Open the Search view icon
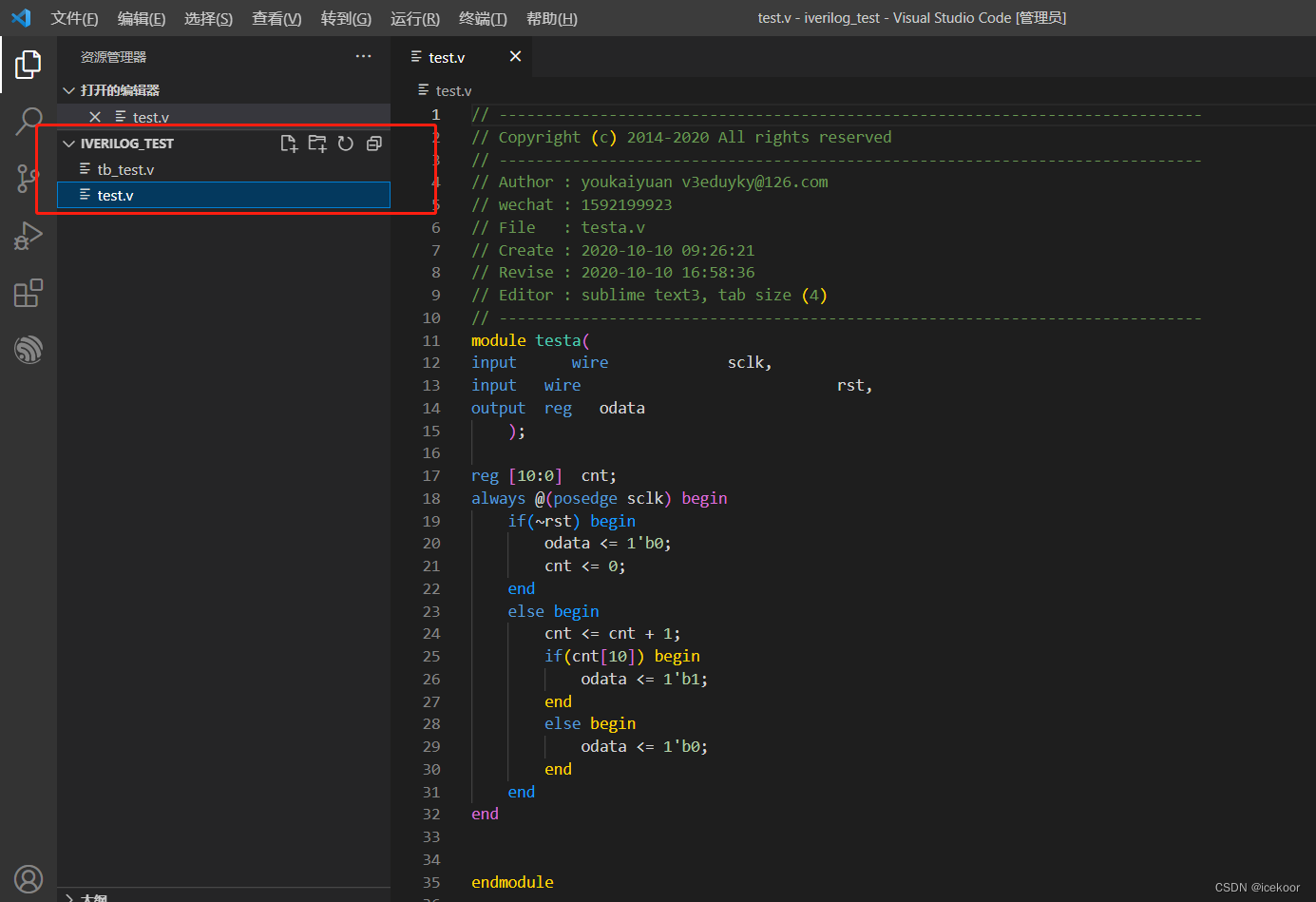Image resolution: width=1316 pixels, height=902 pixels. [29, 122]
